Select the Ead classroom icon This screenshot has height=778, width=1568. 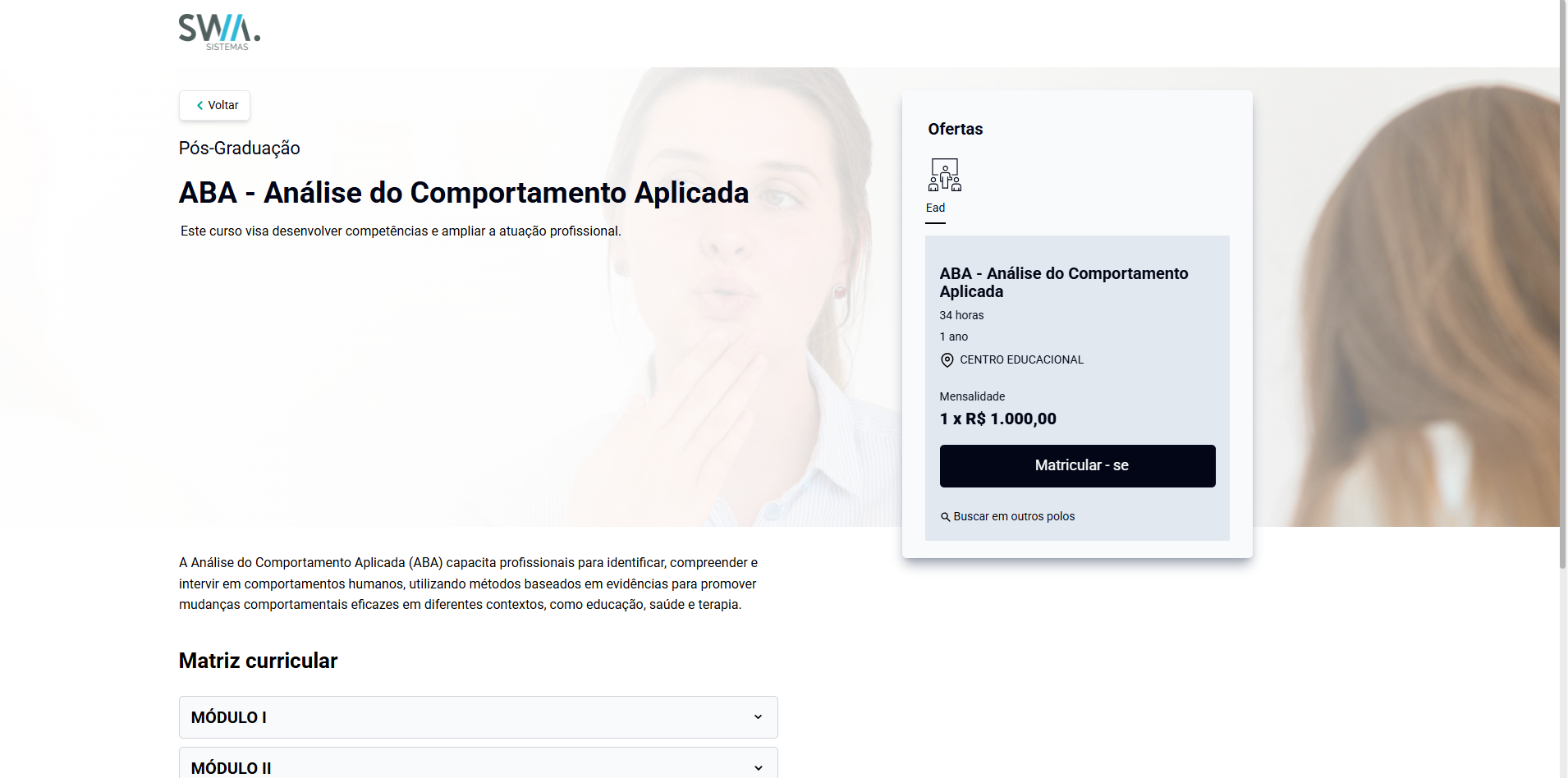(x=945, y=175)
